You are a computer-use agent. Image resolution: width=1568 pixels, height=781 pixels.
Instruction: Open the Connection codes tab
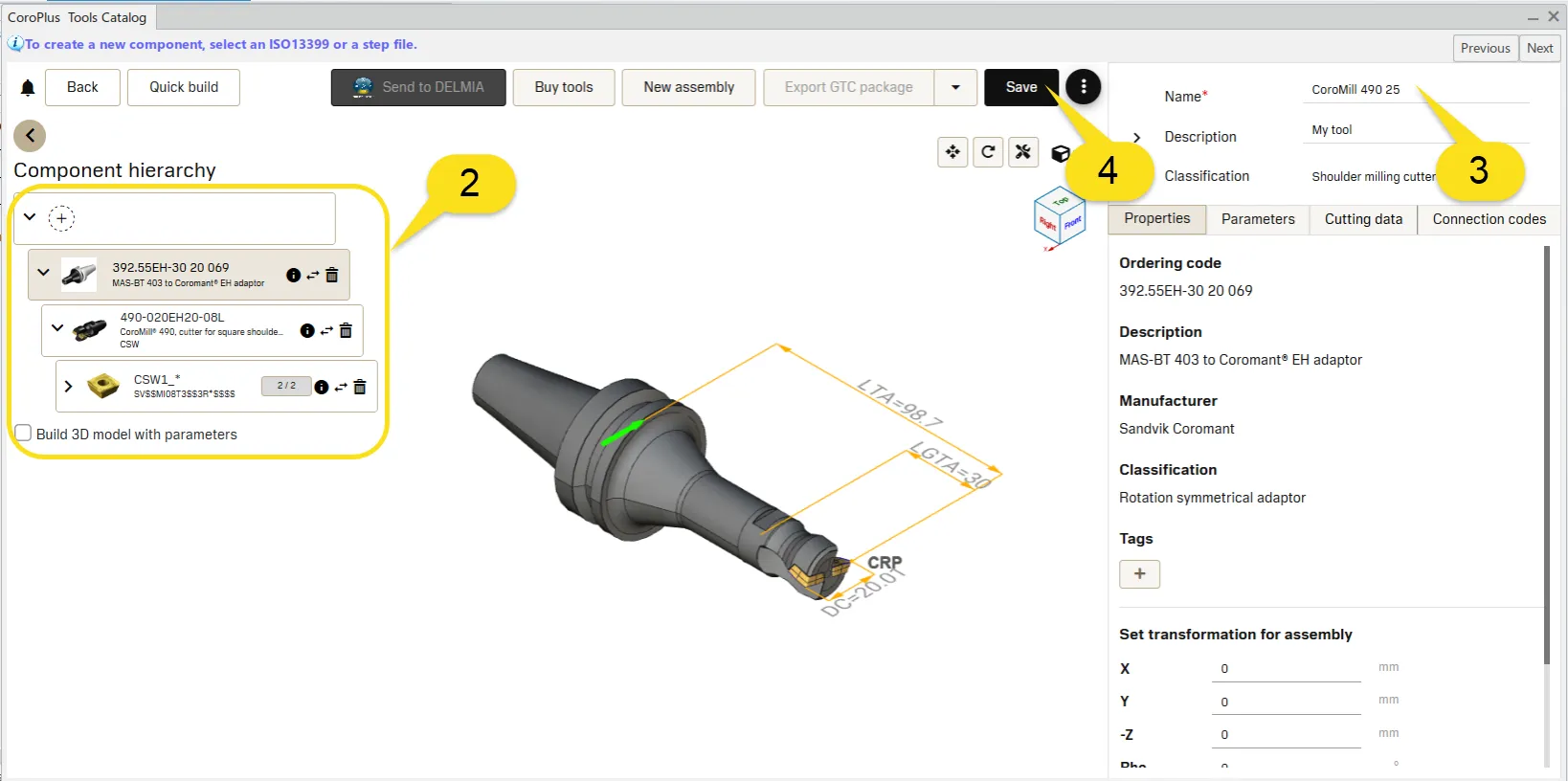tap(1489, 219)
